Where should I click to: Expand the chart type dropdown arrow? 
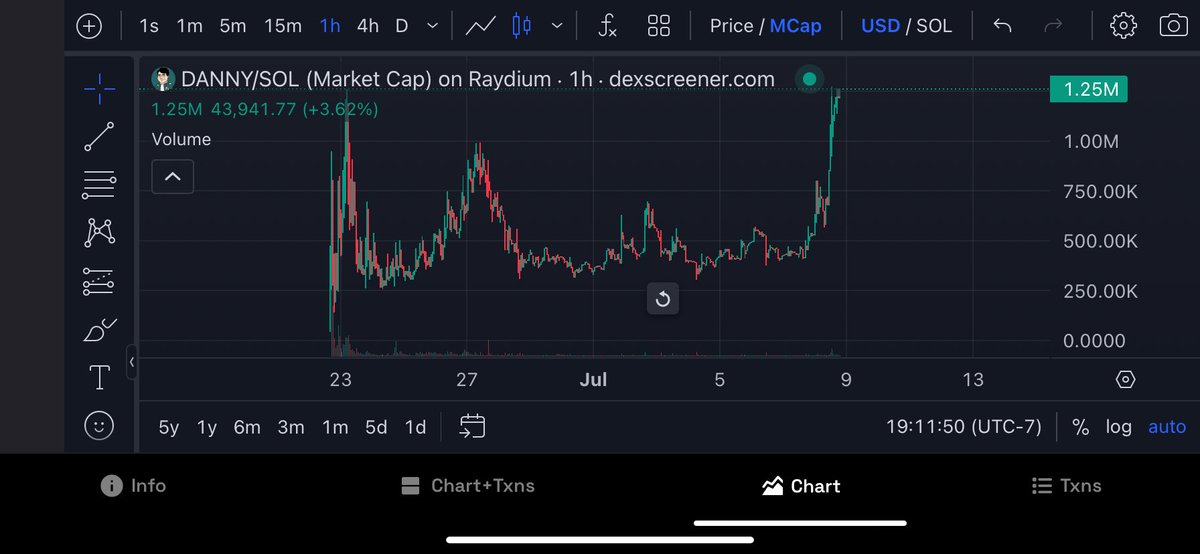pyautogui.click(x=557, y=26)
